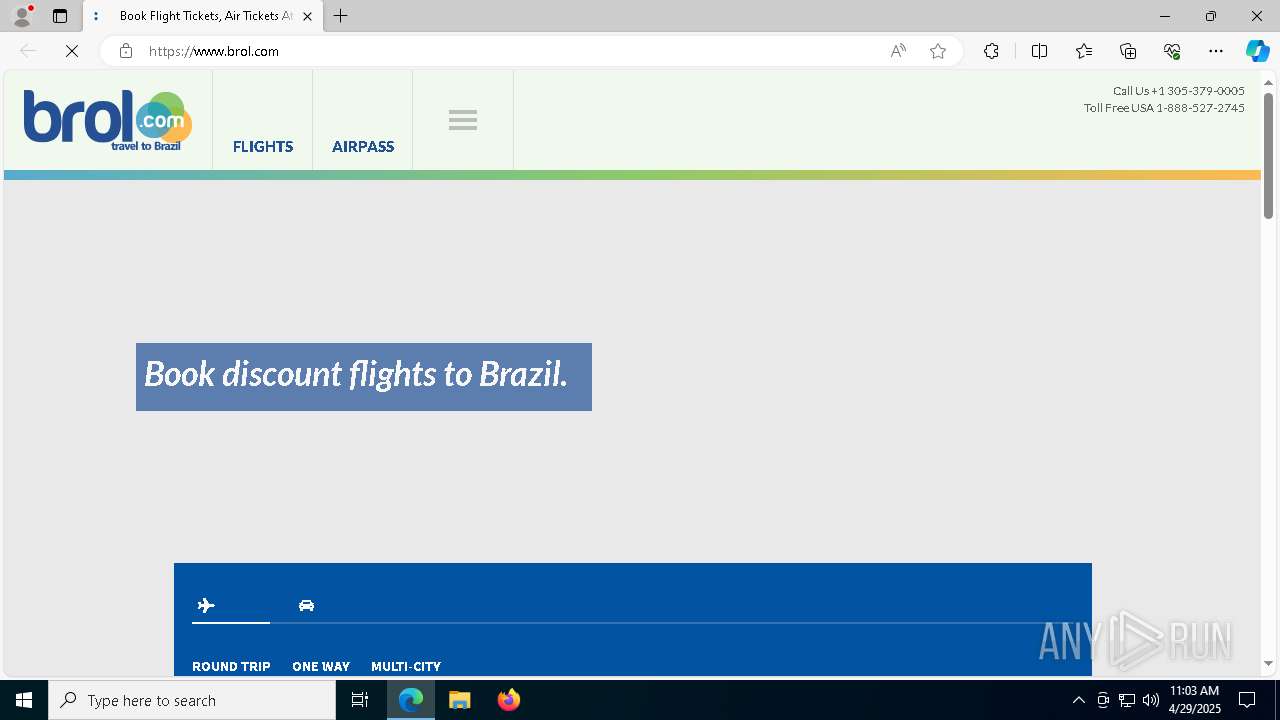
Task: Open Read aloud in address bar
Action: coord(898,51)
